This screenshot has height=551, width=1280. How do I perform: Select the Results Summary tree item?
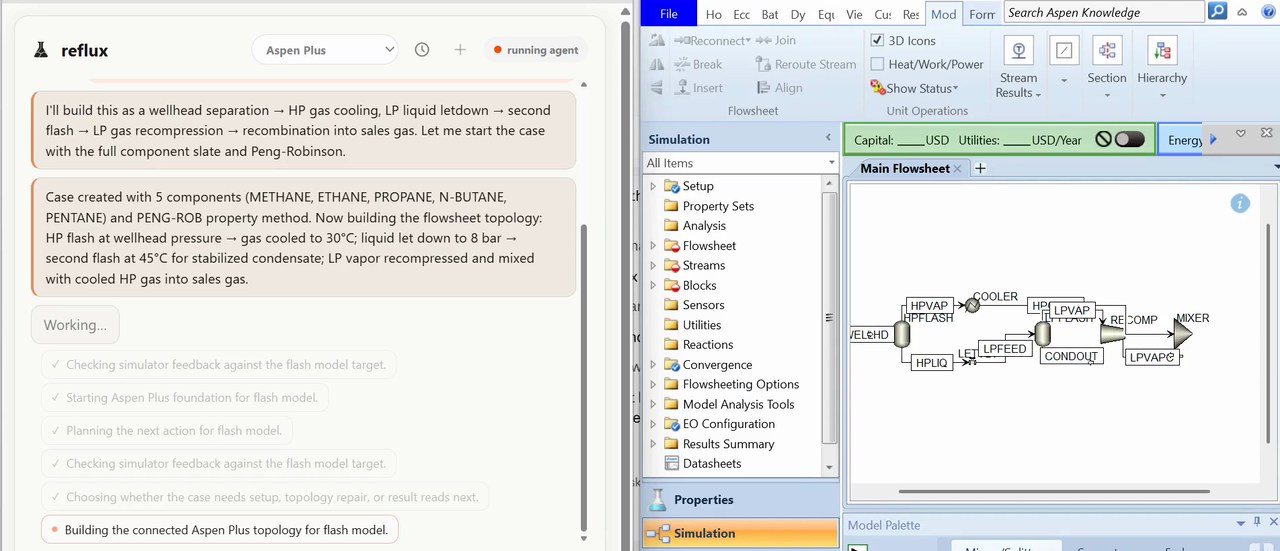(728, 444)
